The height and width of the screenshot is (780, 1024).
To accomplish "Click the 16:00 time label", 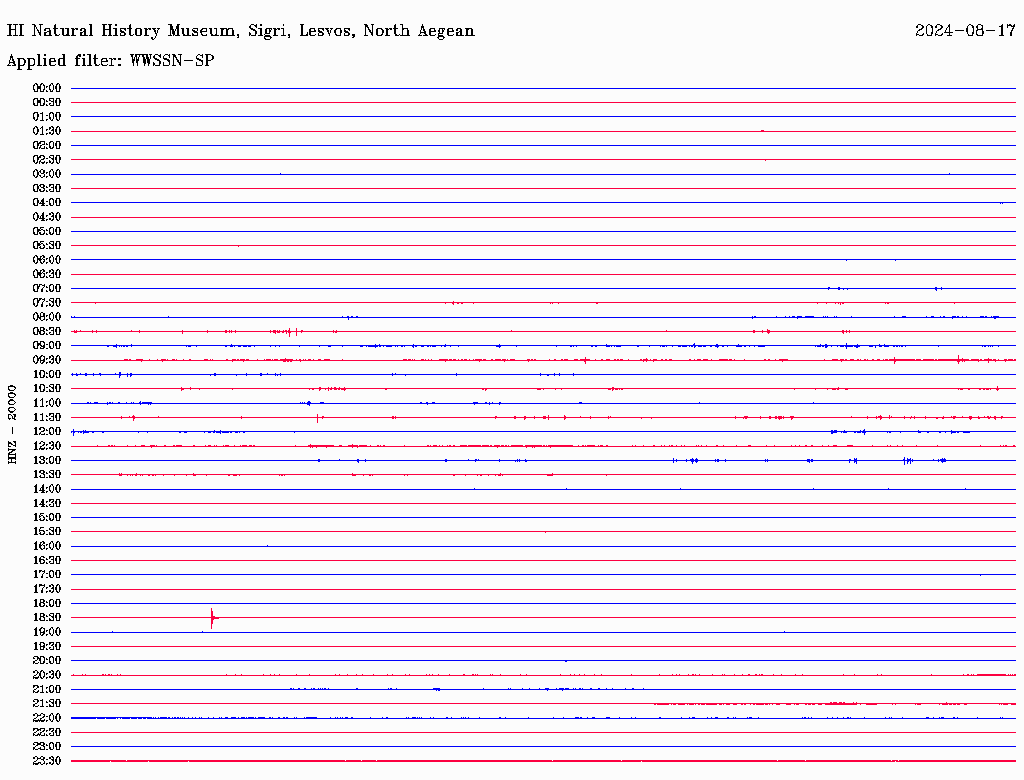I will (47, 546).
